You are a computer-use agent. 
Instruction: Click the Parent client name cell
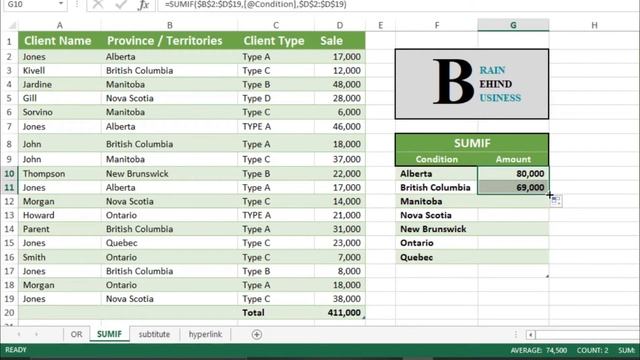(60, 229)
